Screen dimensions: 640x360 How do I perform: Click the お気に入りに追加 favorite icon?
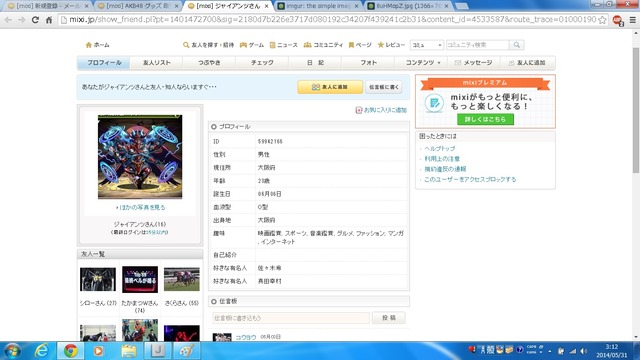point(359,110)
